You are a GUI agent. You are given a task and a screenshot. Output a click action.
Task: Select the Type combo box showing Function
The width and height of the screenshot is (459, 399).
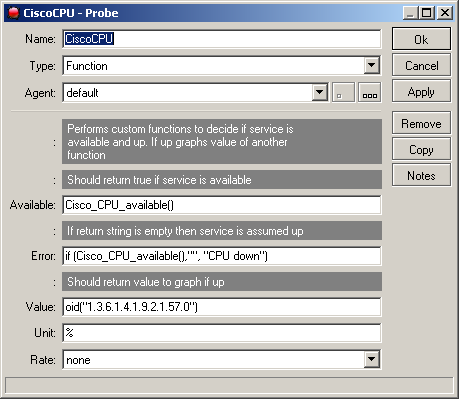click(222, 66)
